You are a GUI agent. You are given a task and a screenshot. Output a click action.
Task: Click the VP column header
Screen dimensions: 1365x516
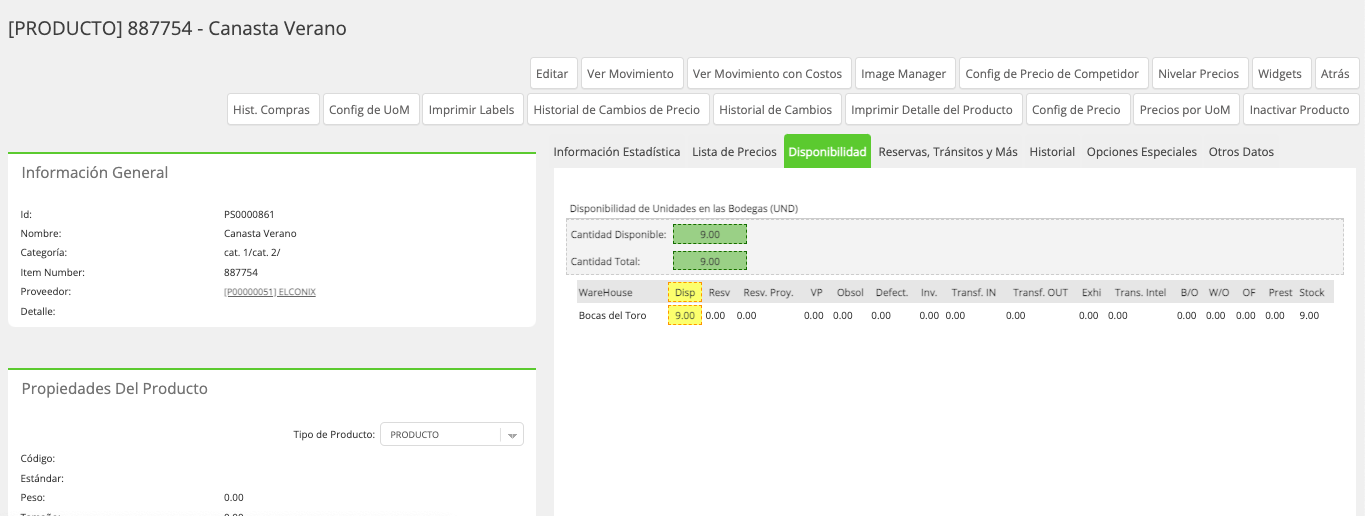816,292
